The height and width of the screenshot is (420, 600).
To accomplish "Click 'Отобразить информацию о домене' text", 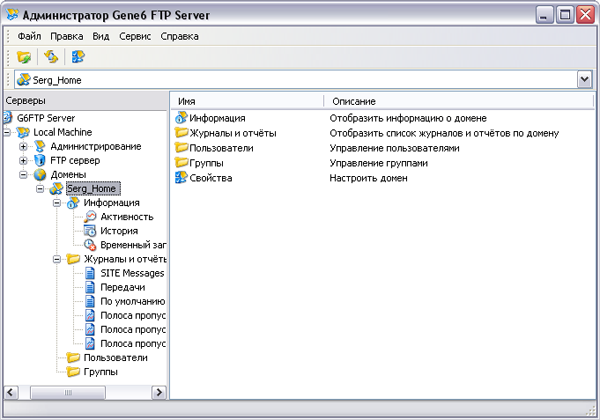I will (x=408, y=118).
